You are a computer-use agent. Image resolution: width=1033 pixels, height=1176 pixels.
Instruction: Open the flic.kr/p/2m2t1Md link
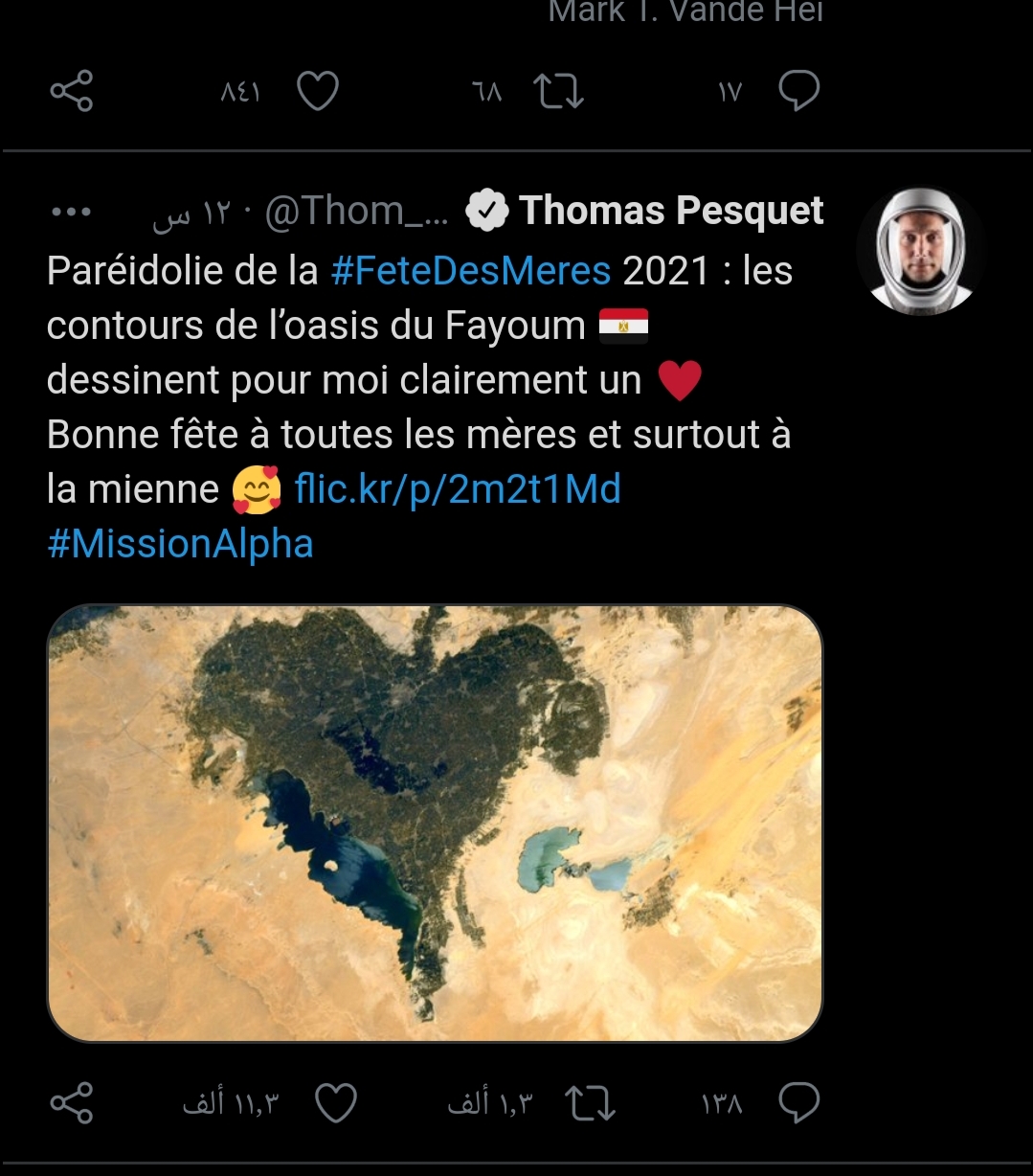(x=458, y=489)
